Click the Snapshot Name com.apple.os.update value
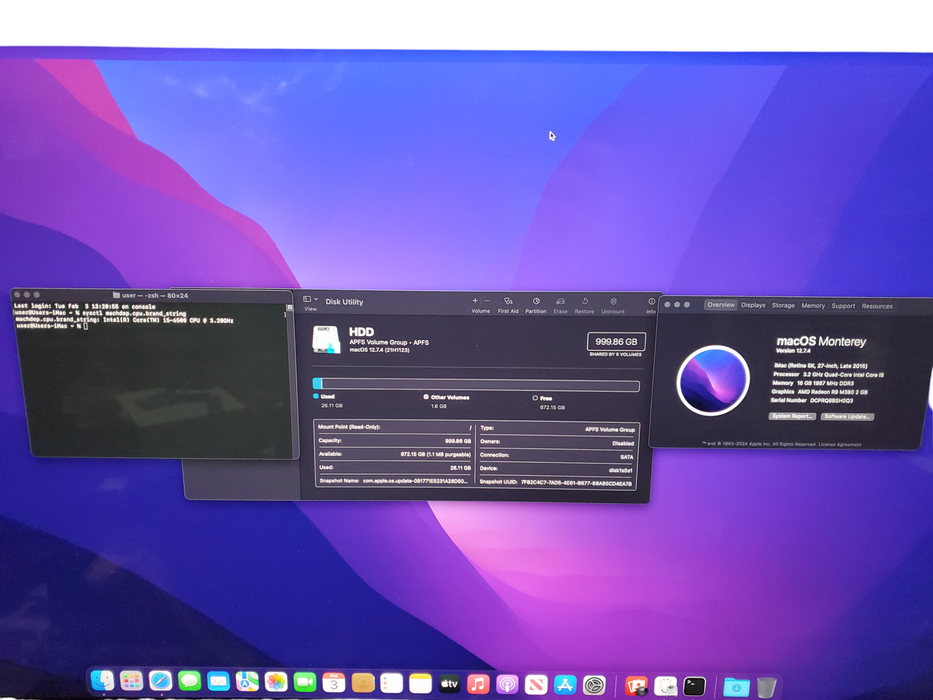 pos(415,481)
